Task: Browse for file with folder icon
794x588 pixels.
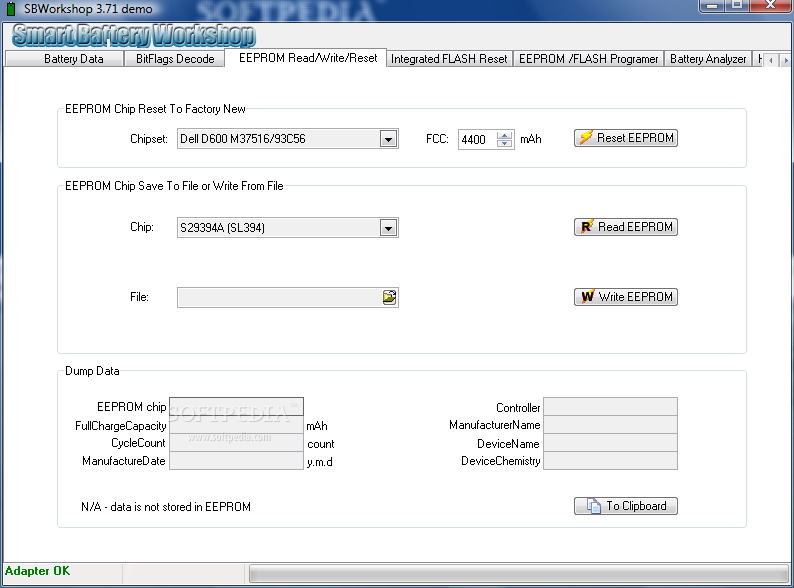Action: point(389,297)
